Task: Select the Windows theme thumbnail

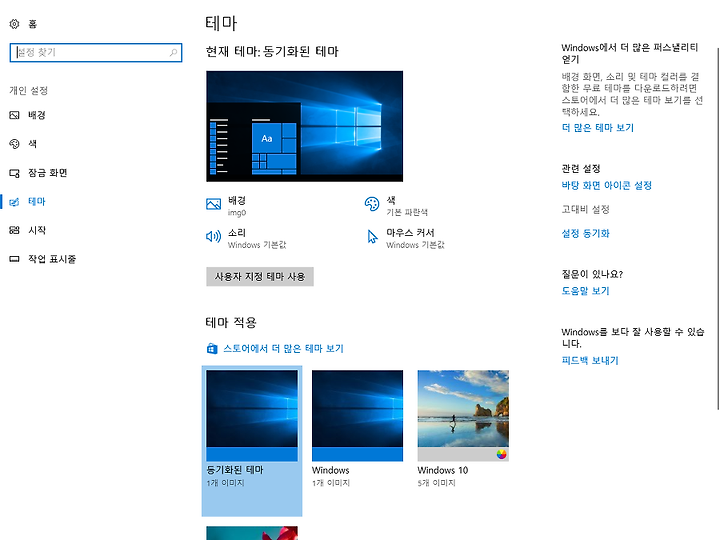Action: point(358,416)
